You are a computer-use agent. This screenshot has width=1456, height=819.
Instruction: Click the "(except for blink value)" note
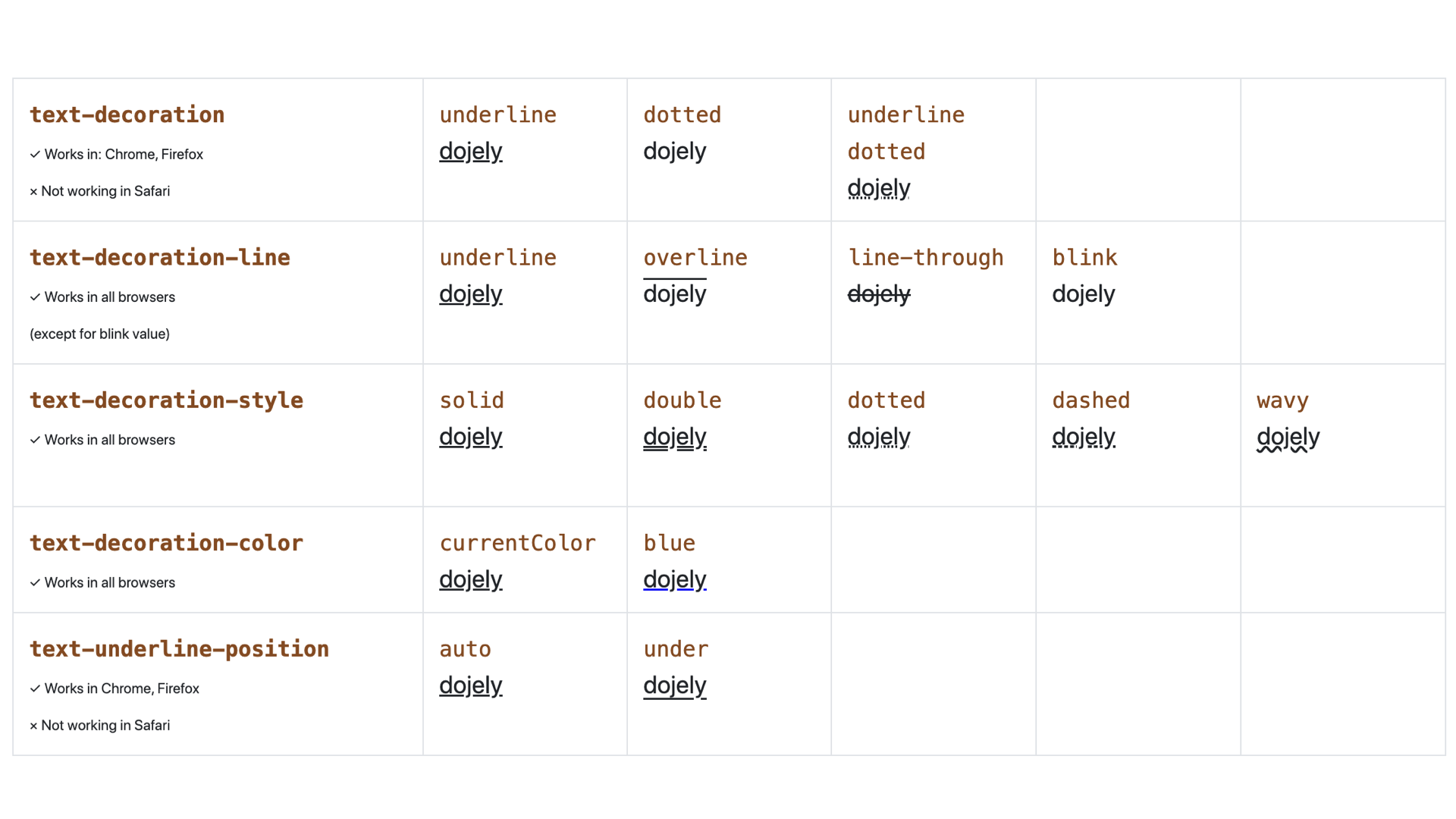99,334
